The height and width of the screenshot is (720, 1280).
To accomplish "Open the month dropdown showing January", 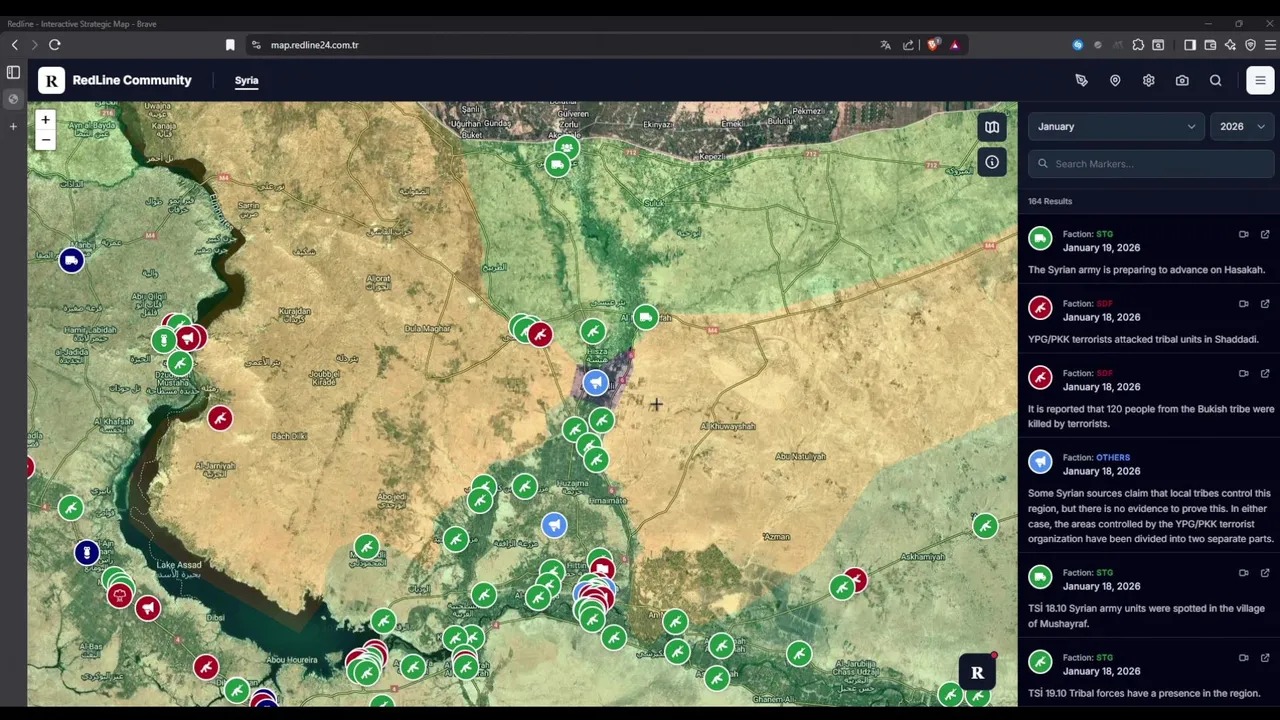I will (x=1116, y=127).
